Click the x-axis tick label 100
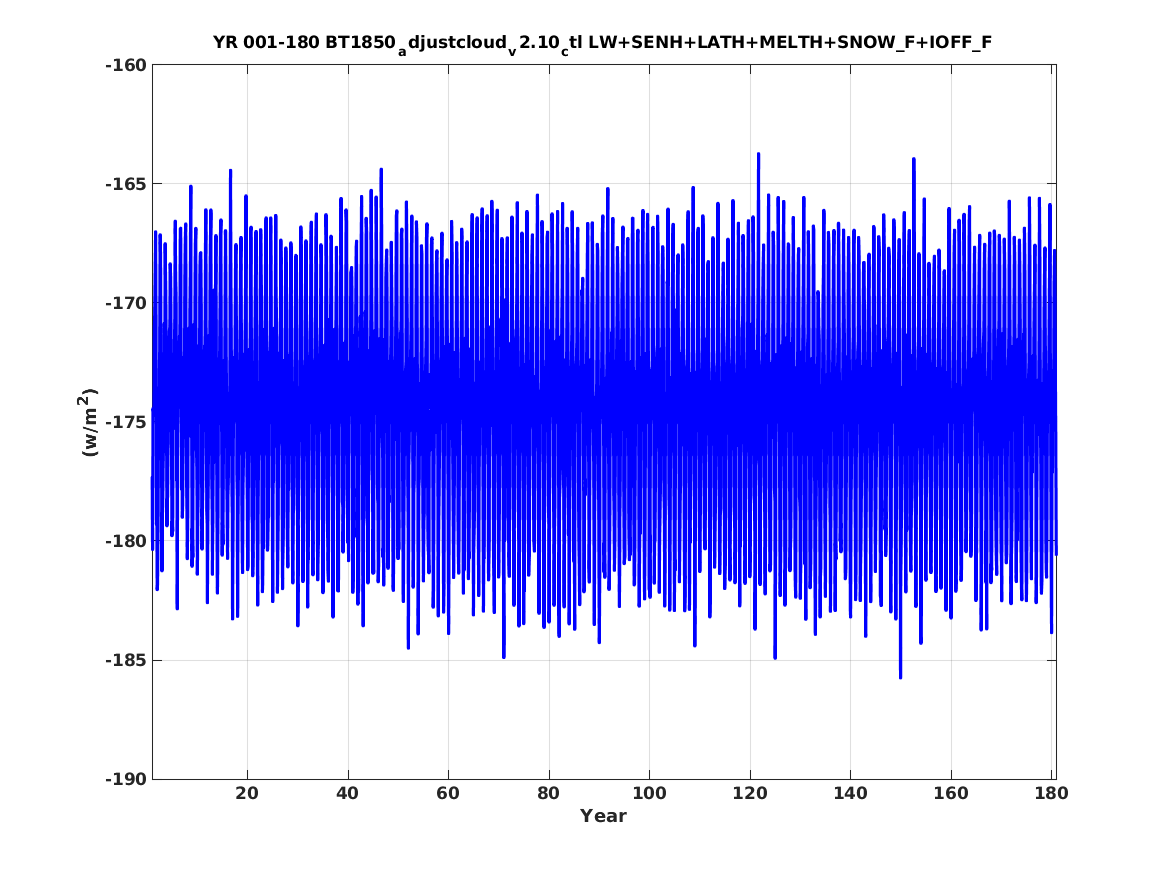Screen dimensions: 1167x875 (649, 793)
